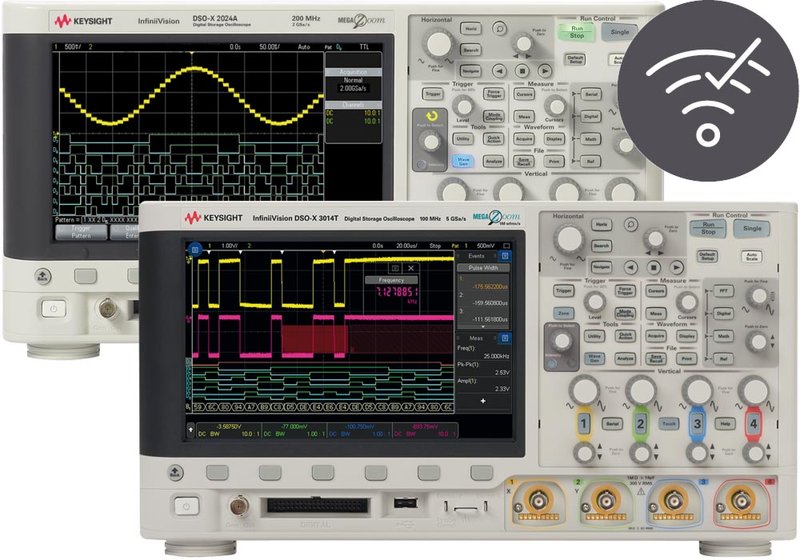Hit the Back key below the 3014T screen
The height and width of the screenshot is (560, 800).
pyautogui.click(x=176, y=472)
